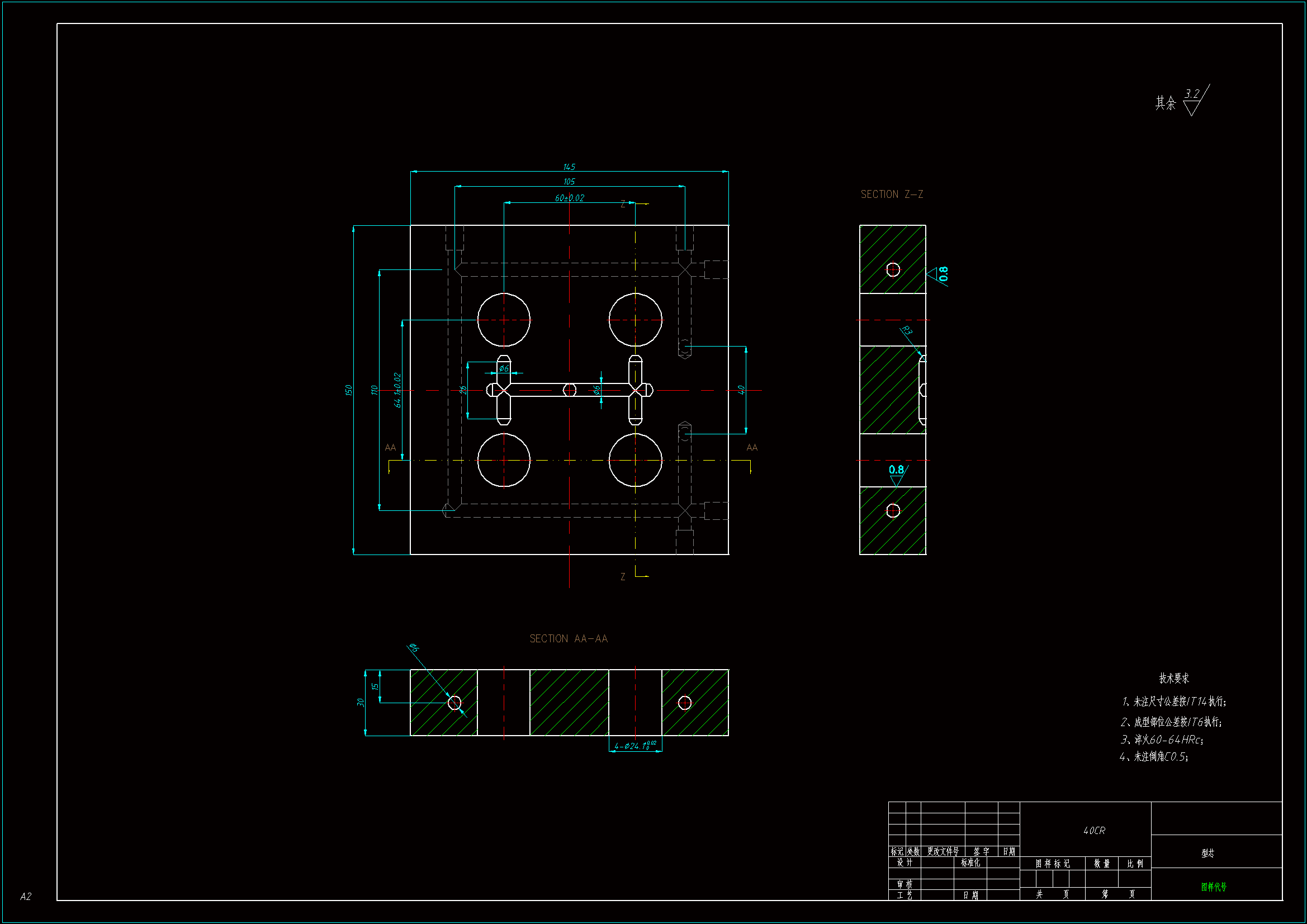Click the 比例 cell in title block
Viewport: 1307px width, 924px height.
(x=1134, y=864)
